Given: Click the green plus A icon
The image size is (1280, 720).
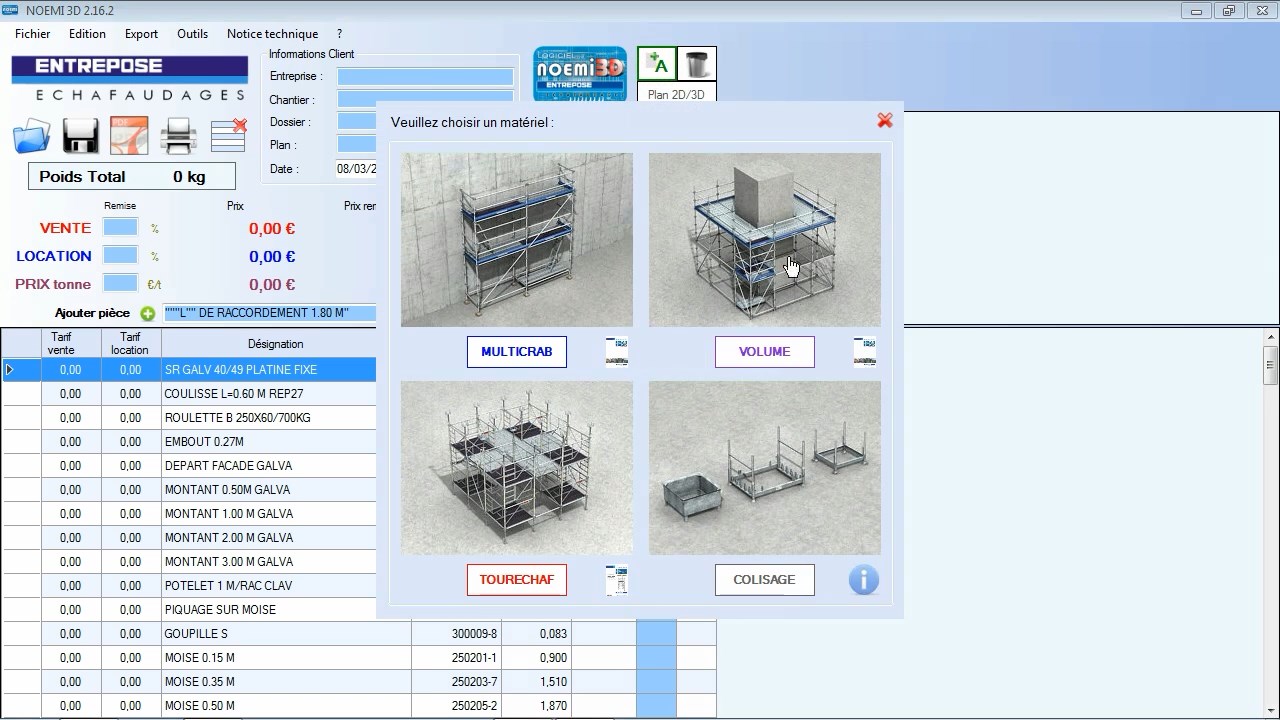Looking at the screenshot, I should pos(657,65).
